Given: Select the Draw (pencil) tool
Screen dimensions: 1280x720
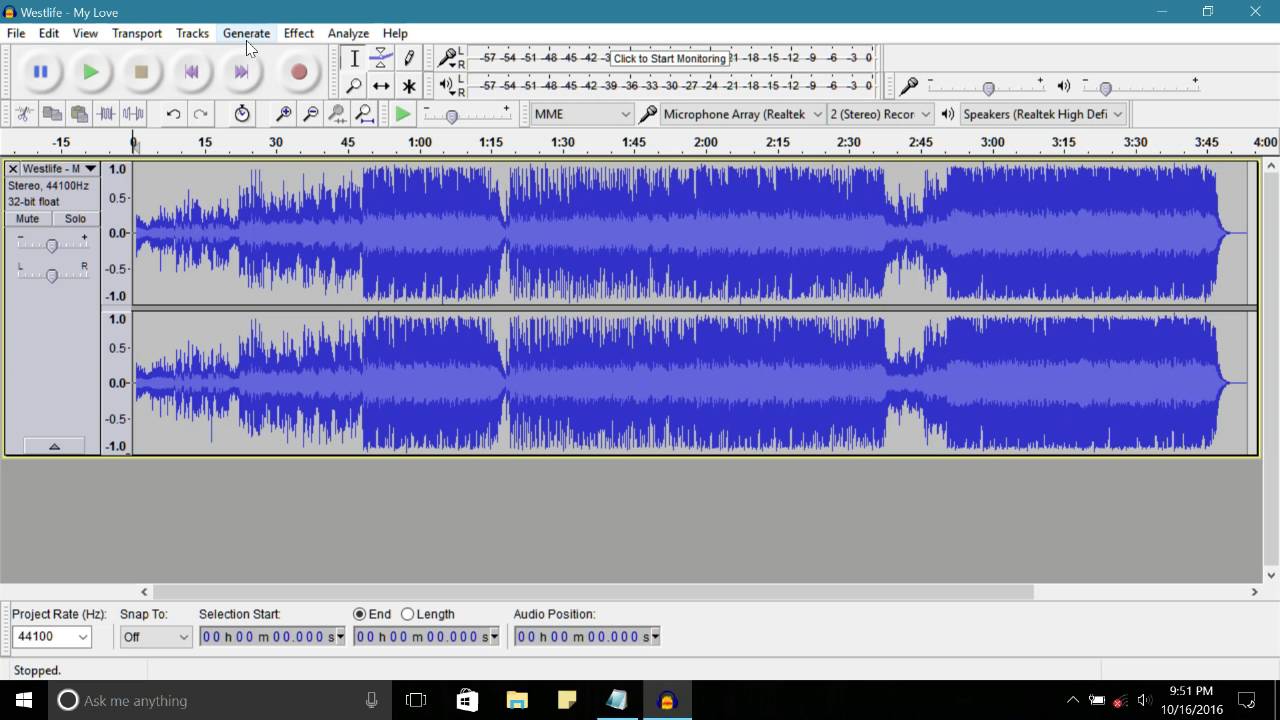Looking at the screenshot, I should (x=408, y=58).
